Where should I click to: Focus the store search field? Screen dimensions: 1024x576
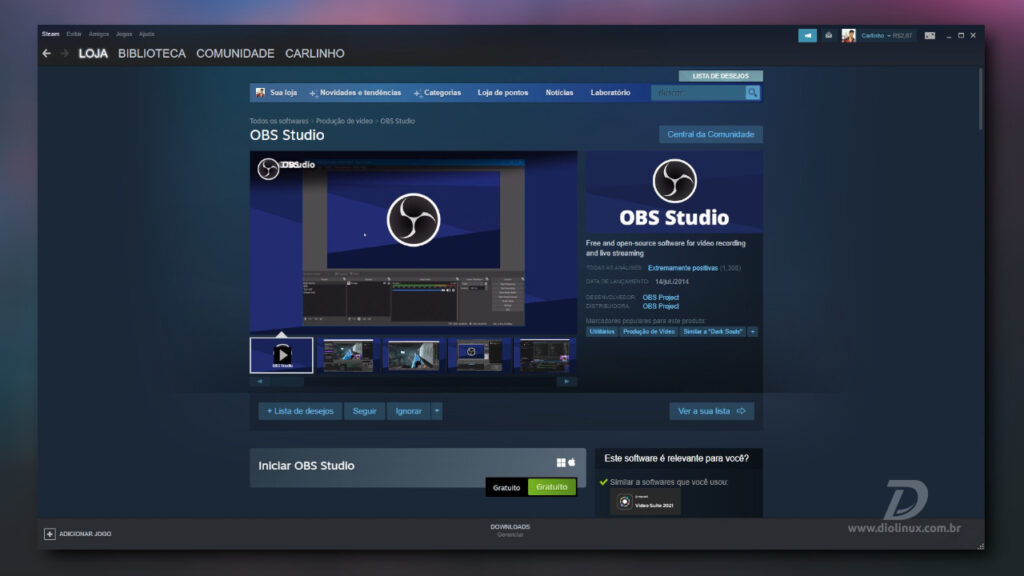(x=698, y=93)
